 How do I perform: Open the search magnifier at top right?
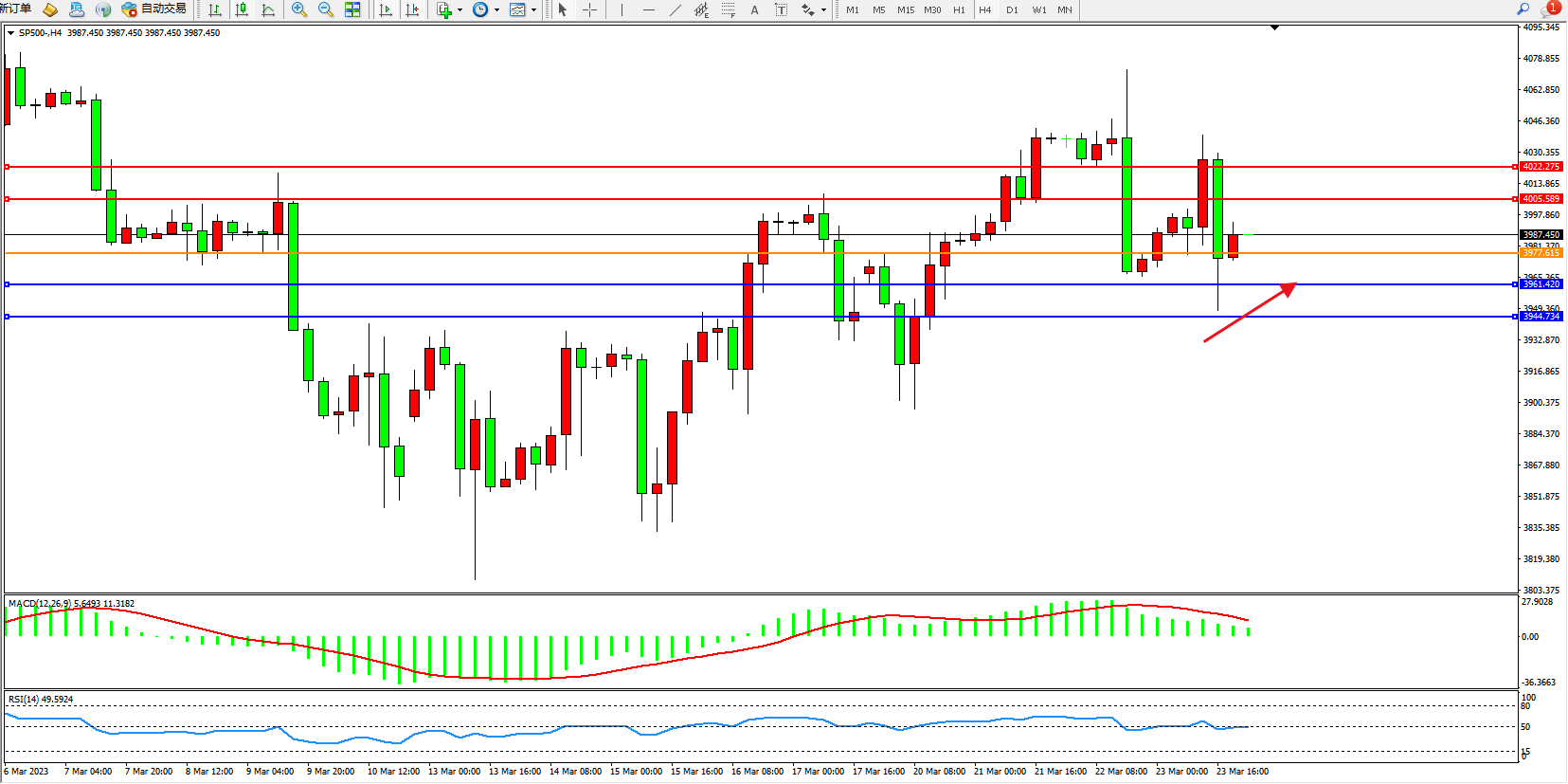[1523, 9]
